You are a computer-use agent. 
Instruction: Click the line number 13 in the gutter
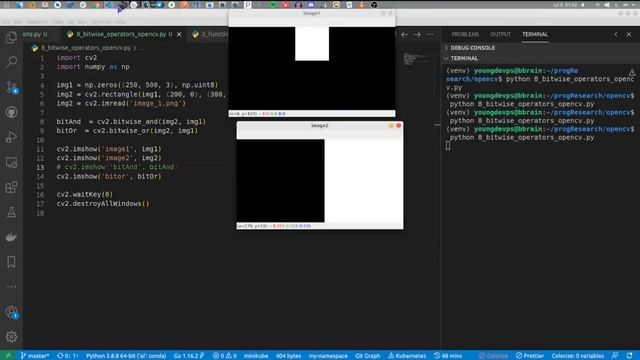coord(40,167)
